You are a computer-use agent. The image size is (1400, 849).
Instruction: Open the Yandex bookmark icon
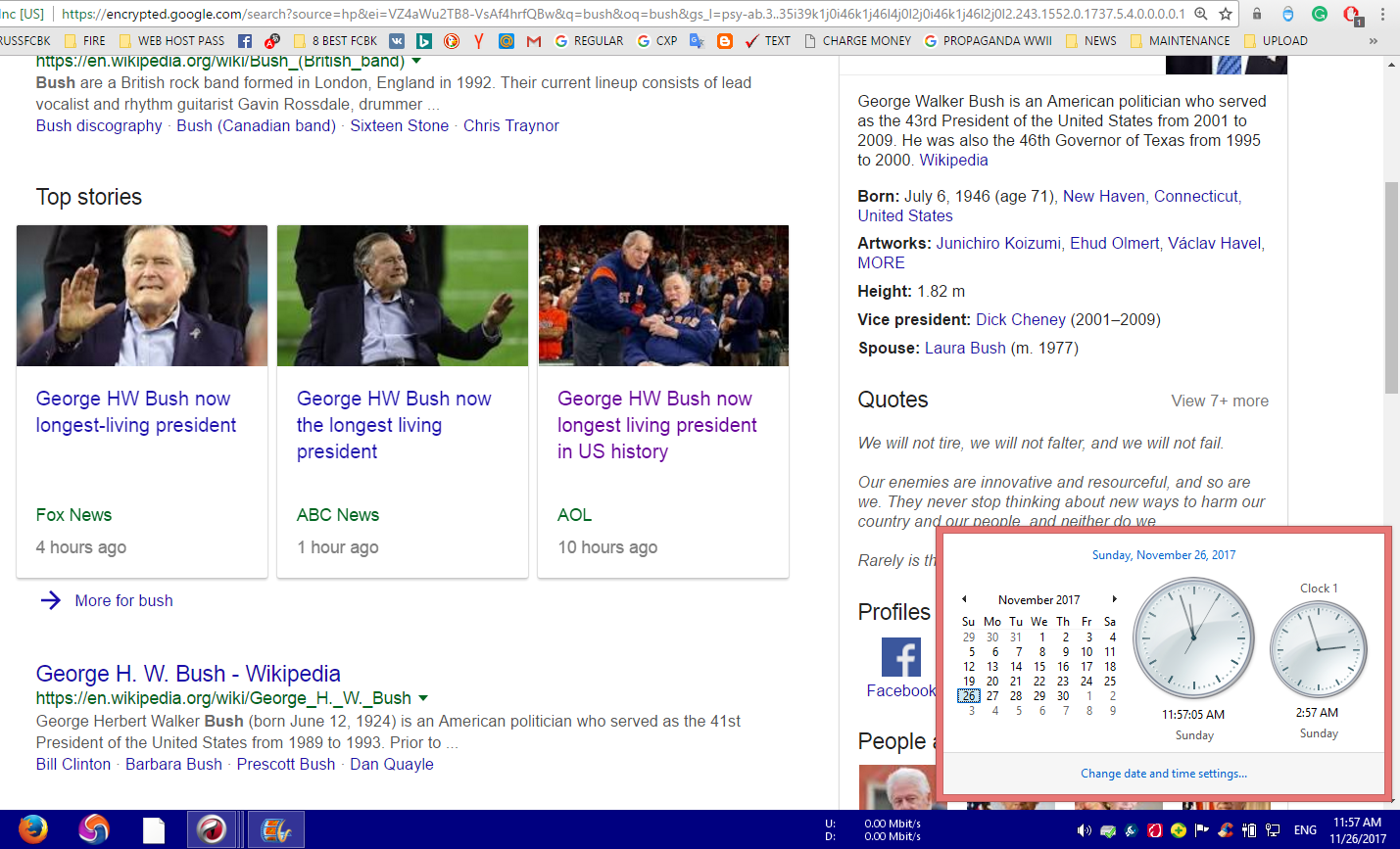coord(479,41)
